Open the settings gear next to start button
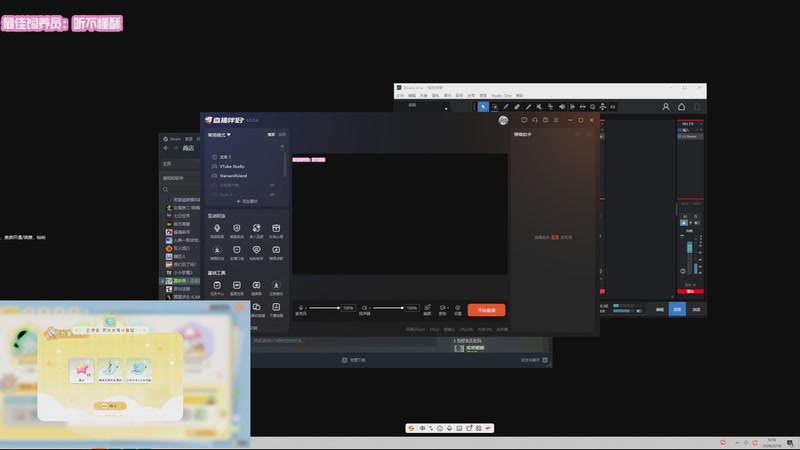This screenshot has width=800, height=450. (458, 308)
